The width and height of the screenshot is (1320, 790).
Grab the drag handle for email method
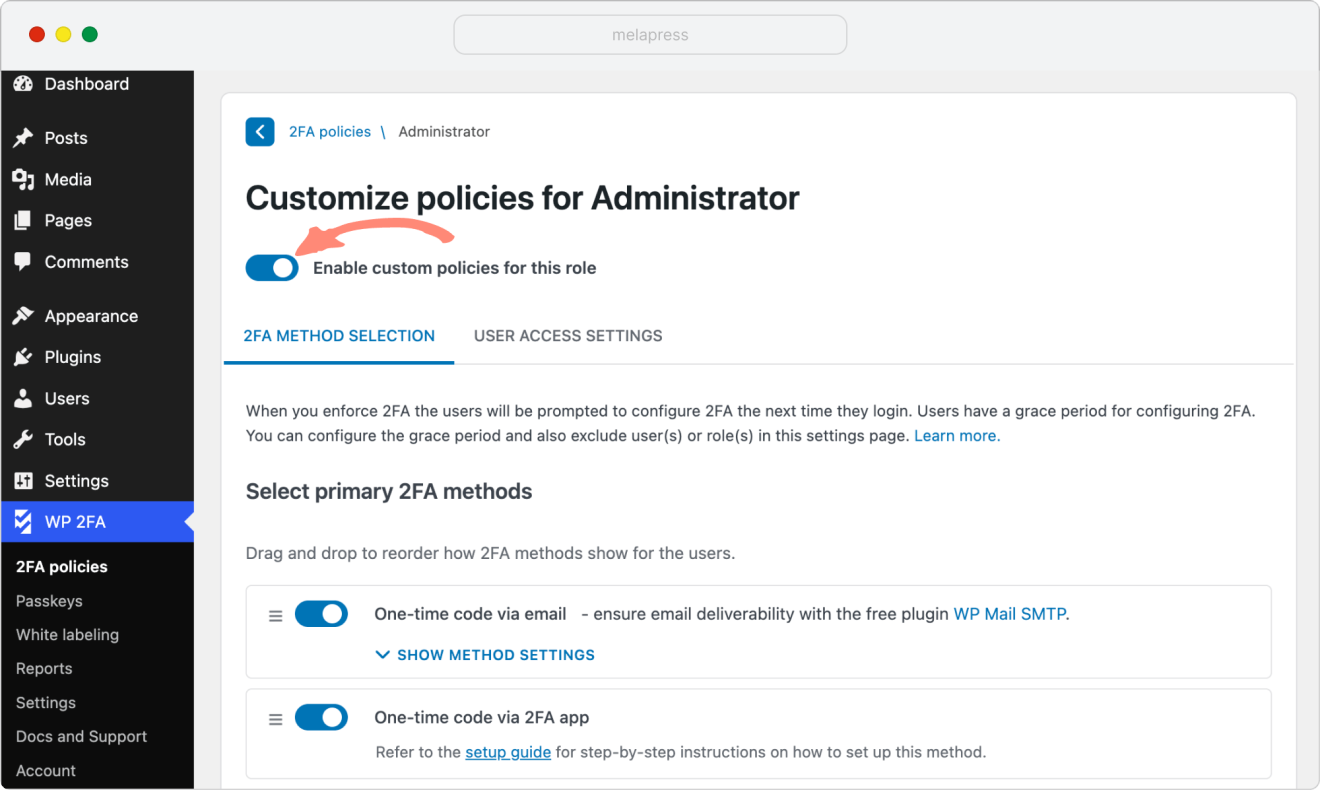pos(276,616)
